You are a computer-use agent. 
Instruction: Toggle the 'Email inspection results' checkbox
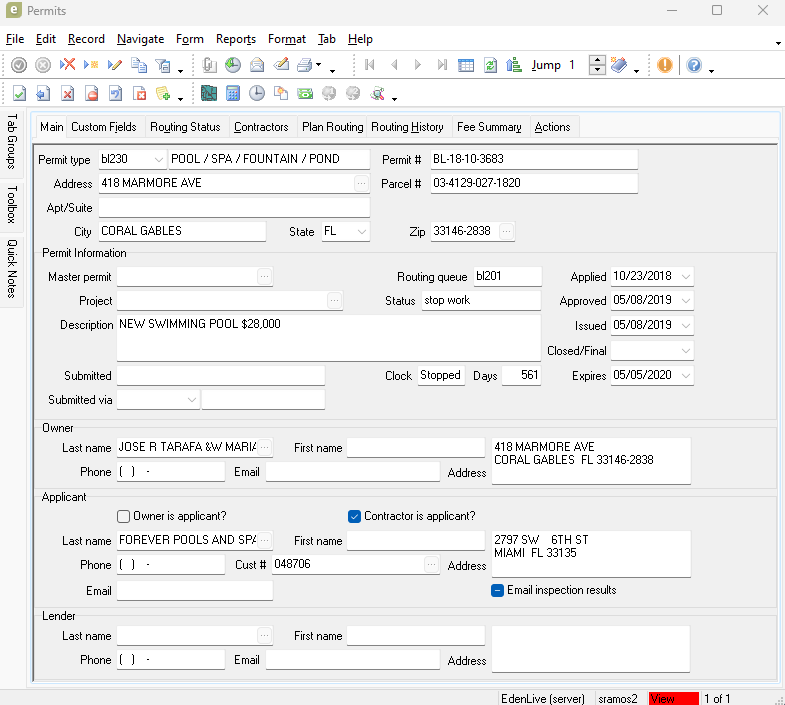497,590
